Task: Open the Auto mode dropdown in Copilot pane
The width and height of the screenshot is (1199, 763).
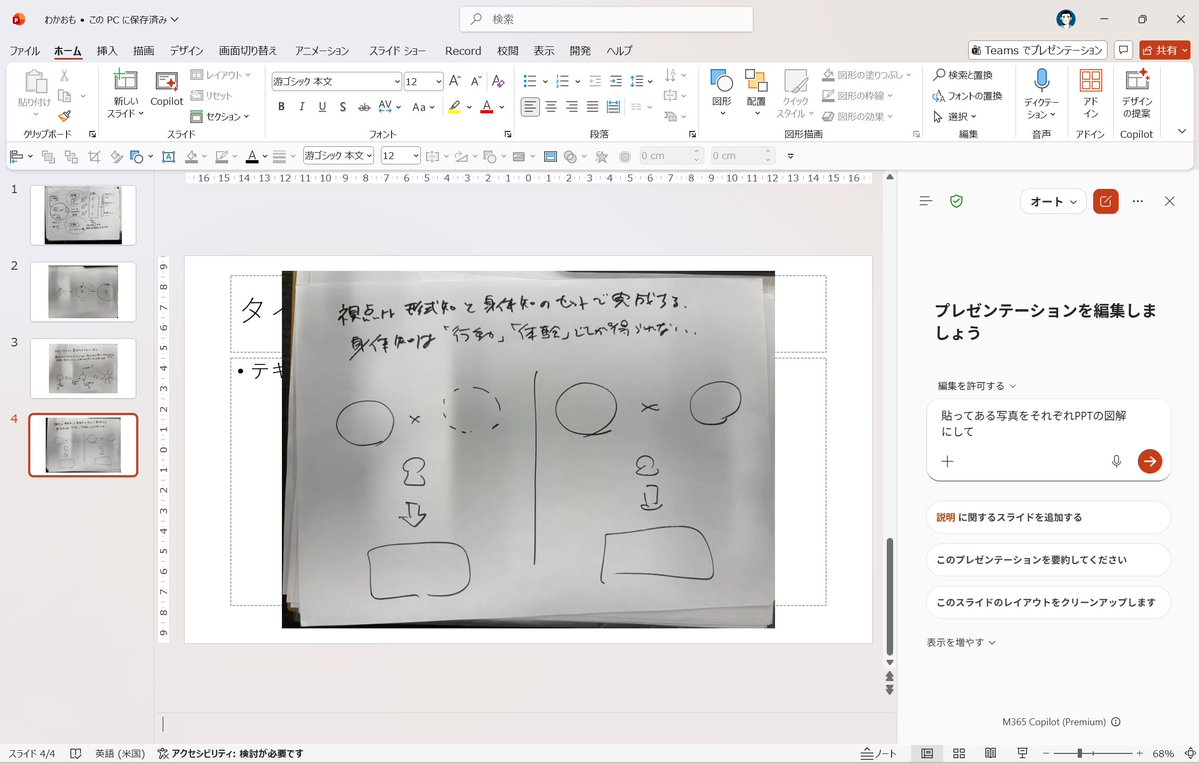Action: (1054, 201)
